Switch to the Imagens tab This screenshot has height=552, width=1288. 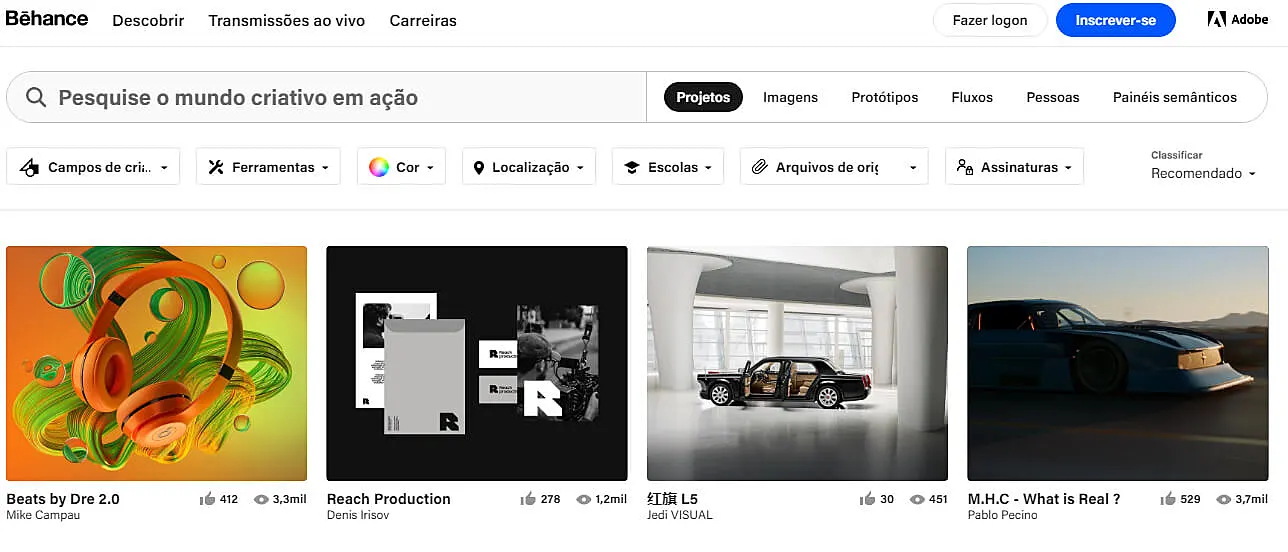(790, 97)
